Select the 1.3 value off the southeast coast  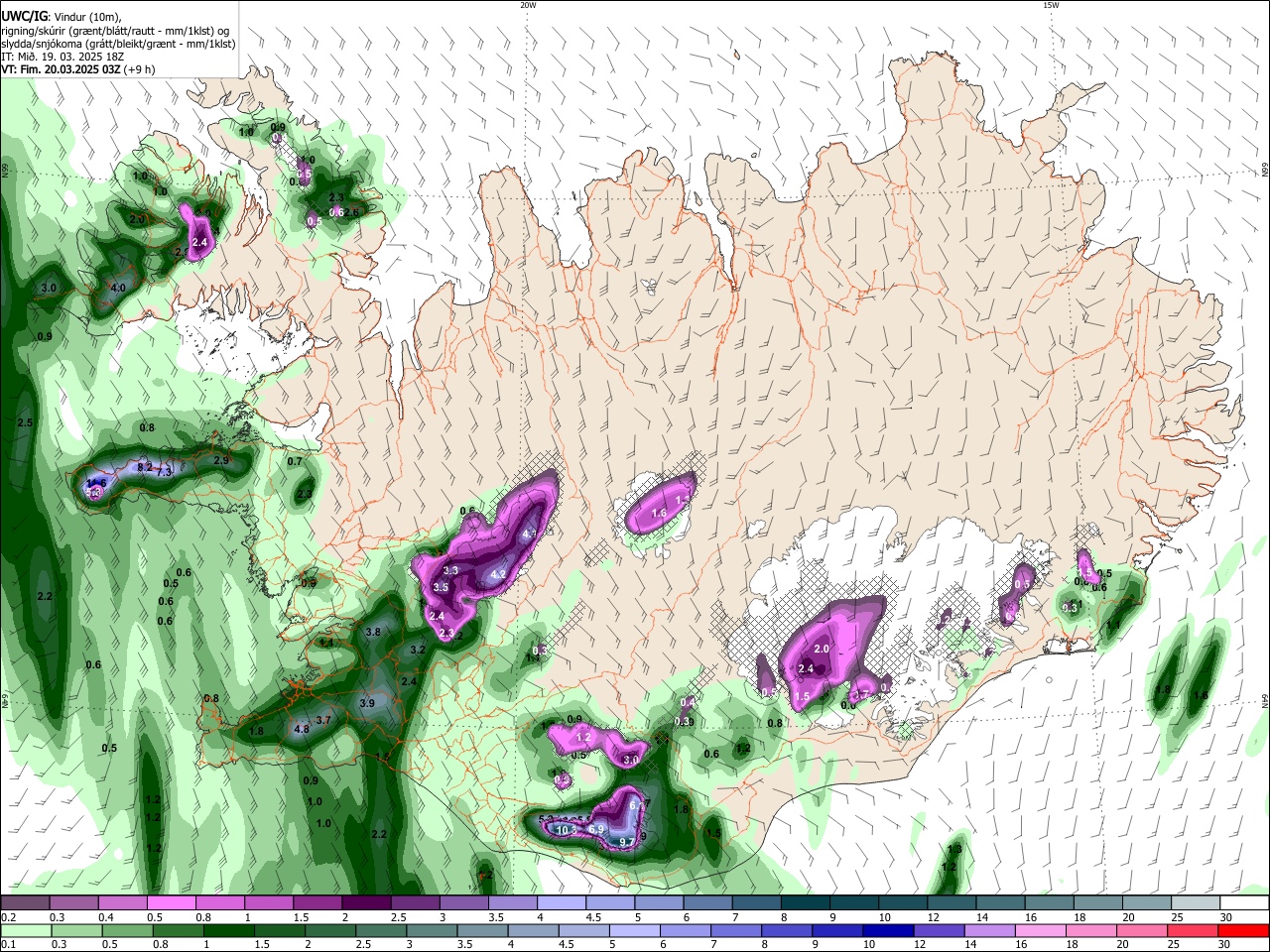[x=954, y=850]
